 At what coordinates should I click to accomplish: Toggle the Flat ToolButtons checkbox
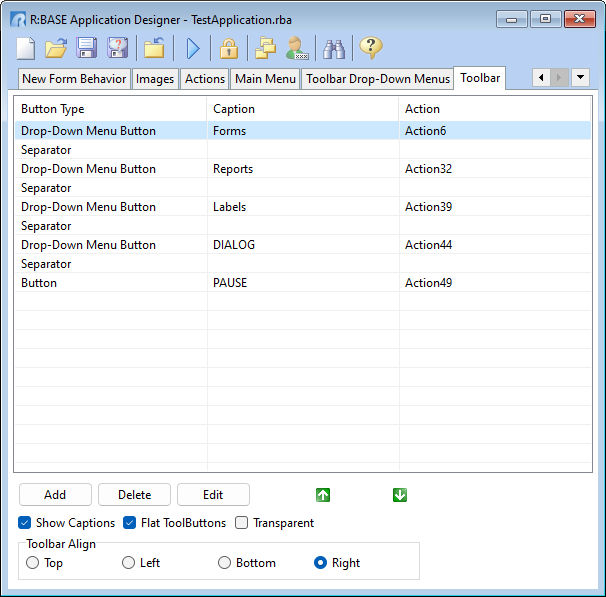click(x=129, y=523)
